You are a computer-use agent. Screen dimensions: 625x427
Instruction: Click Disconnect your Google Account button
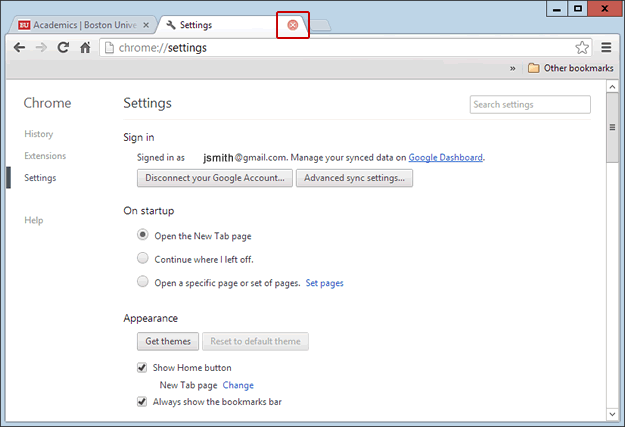[215, 178]
